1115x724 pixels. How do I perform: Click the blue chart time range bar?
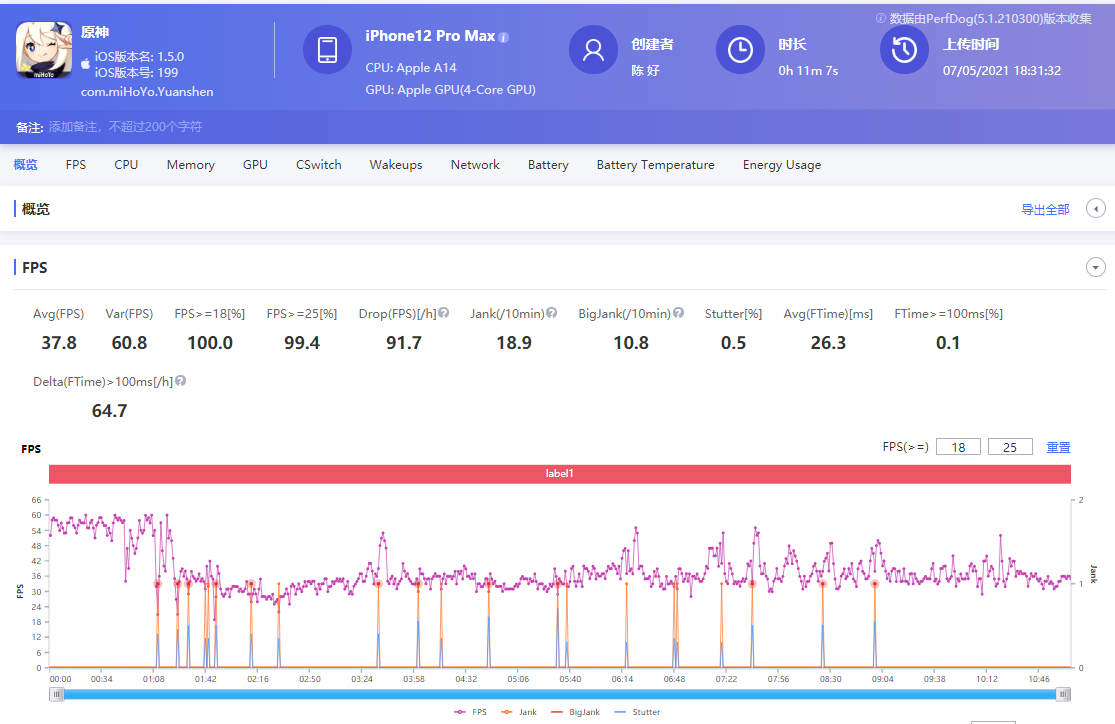click(x=560, y=694)
